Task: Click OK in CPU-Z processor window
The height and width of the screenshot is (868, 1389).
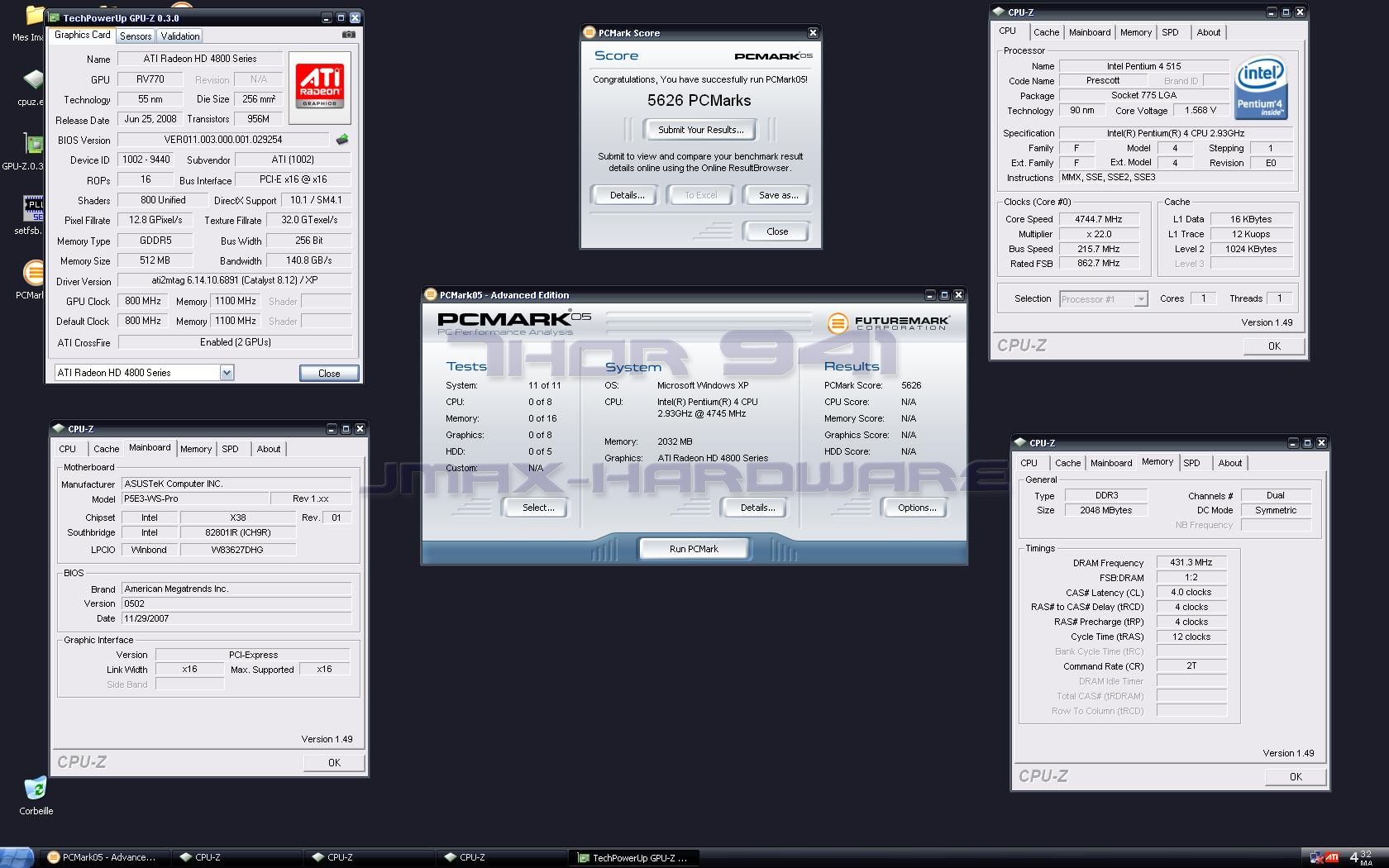Action: tap(1274, 346)
